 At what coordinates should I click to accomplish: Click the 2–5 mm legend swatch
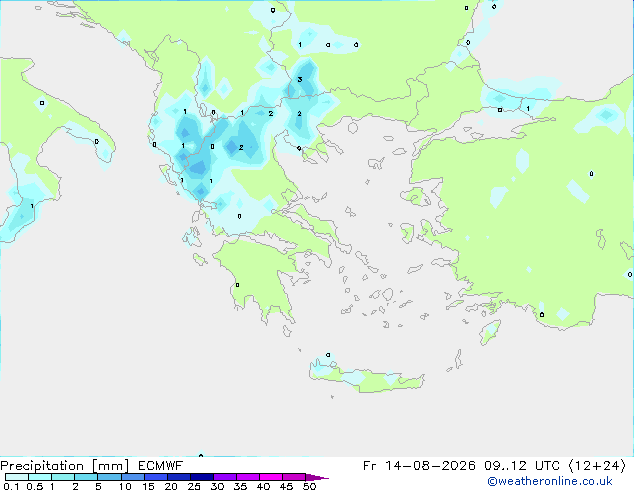86,477
